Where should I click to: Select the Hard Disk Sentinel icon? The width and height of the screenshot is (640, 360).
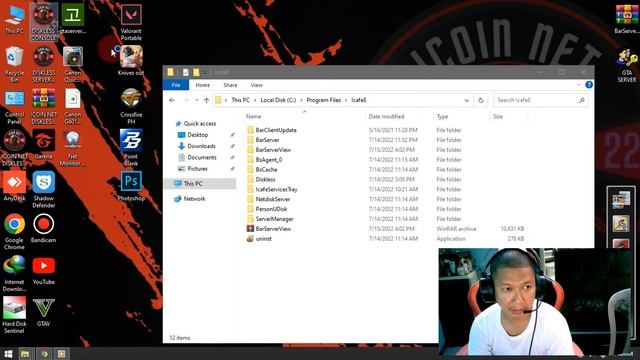coord(14,315)
